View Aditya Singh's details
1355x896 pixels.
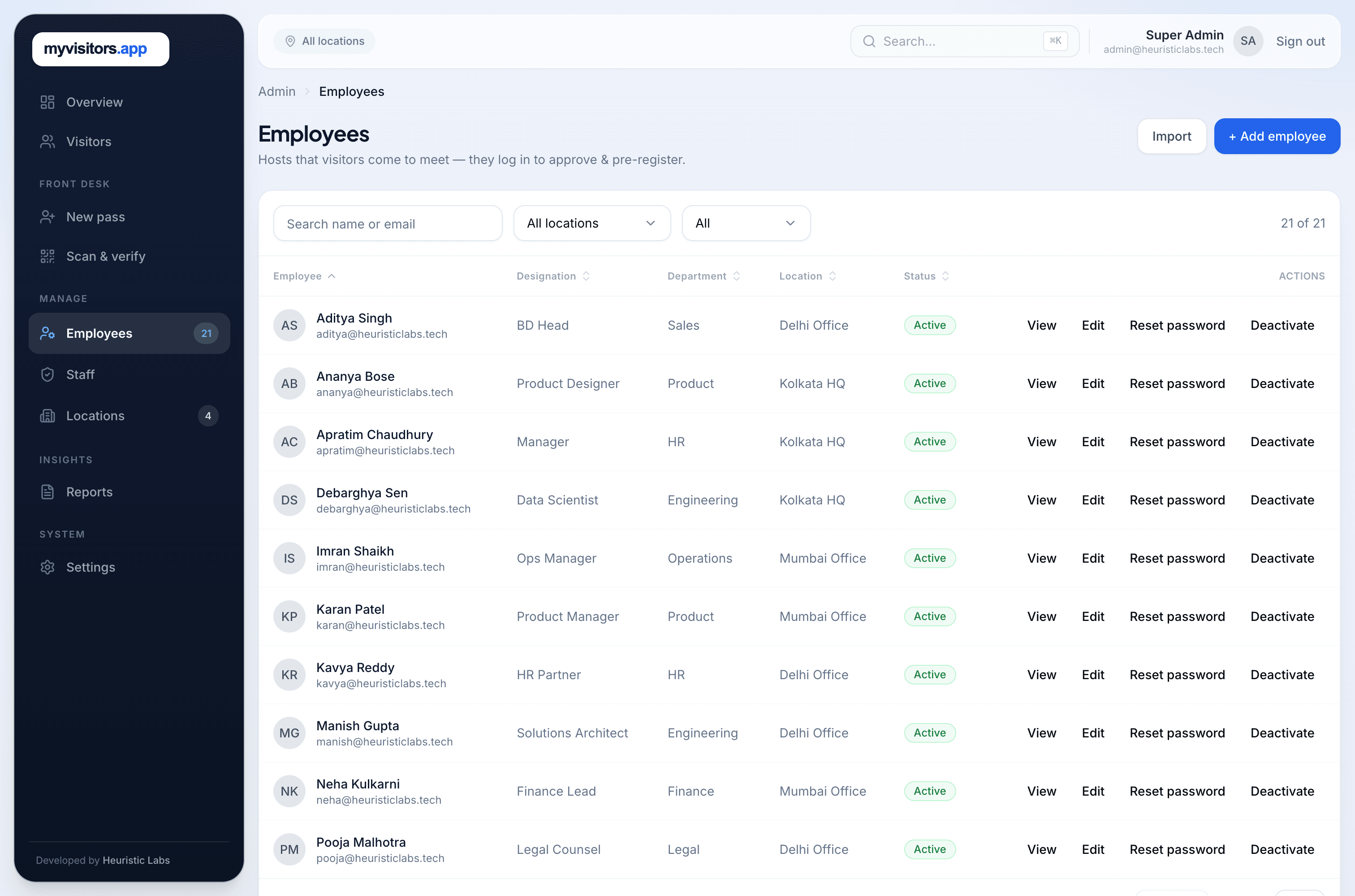[x=1041, y=325]
